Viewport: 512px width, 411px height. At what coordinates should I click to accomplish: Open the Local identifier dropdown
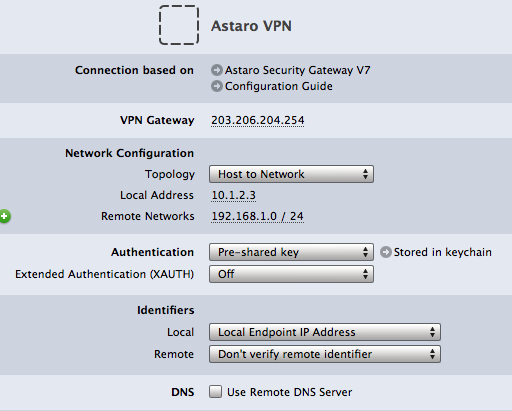(325, 332)
